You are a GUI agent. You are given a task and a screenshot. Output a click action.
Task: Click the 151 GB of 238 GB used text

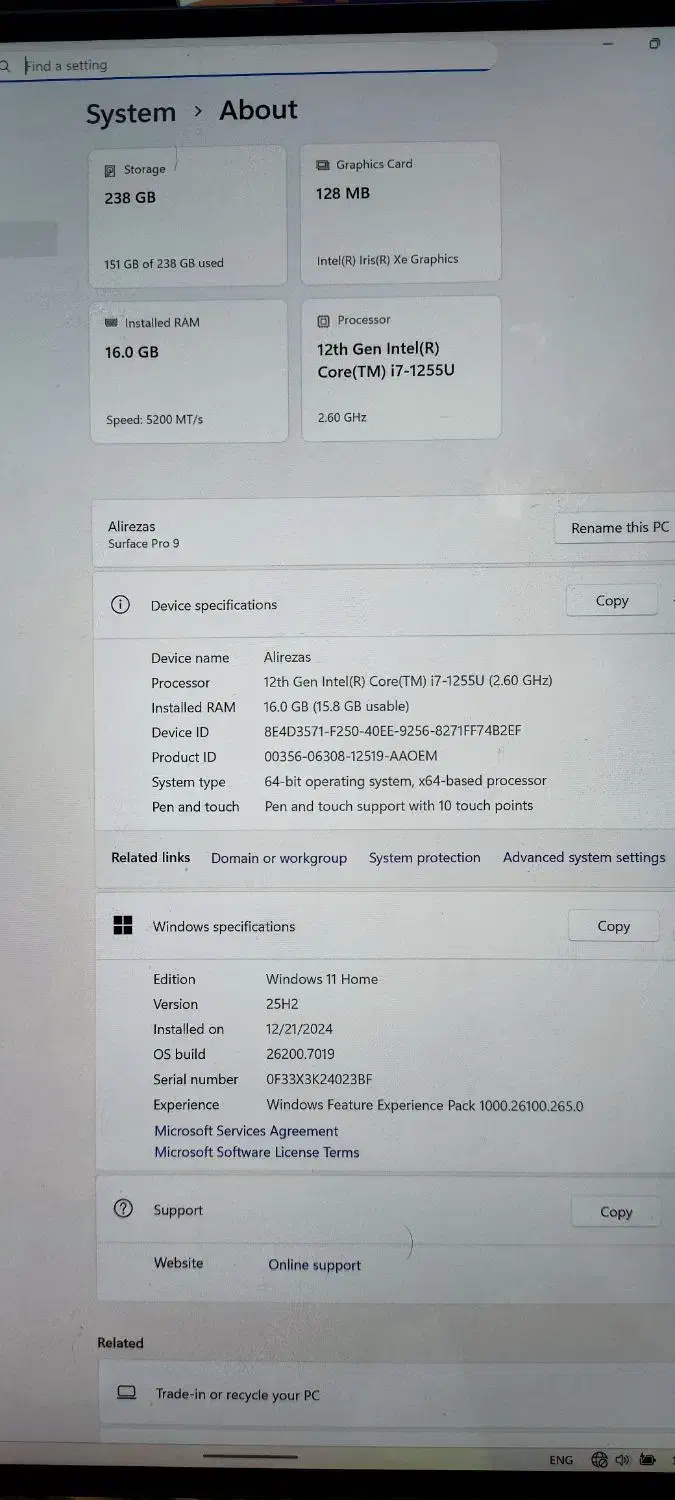(164, 264)
